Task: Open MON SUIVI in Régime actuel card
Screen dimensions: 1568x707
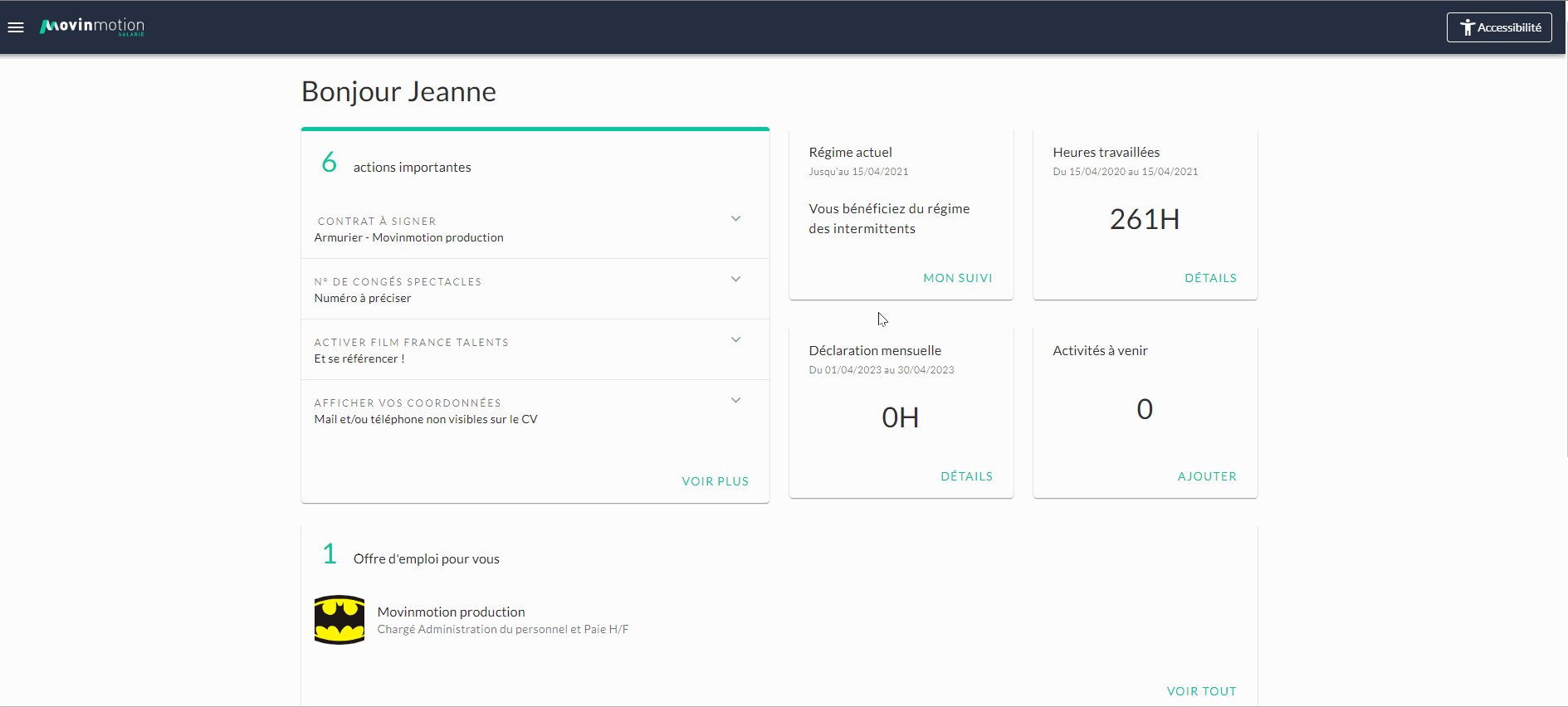Action: (x=958, y=278)
